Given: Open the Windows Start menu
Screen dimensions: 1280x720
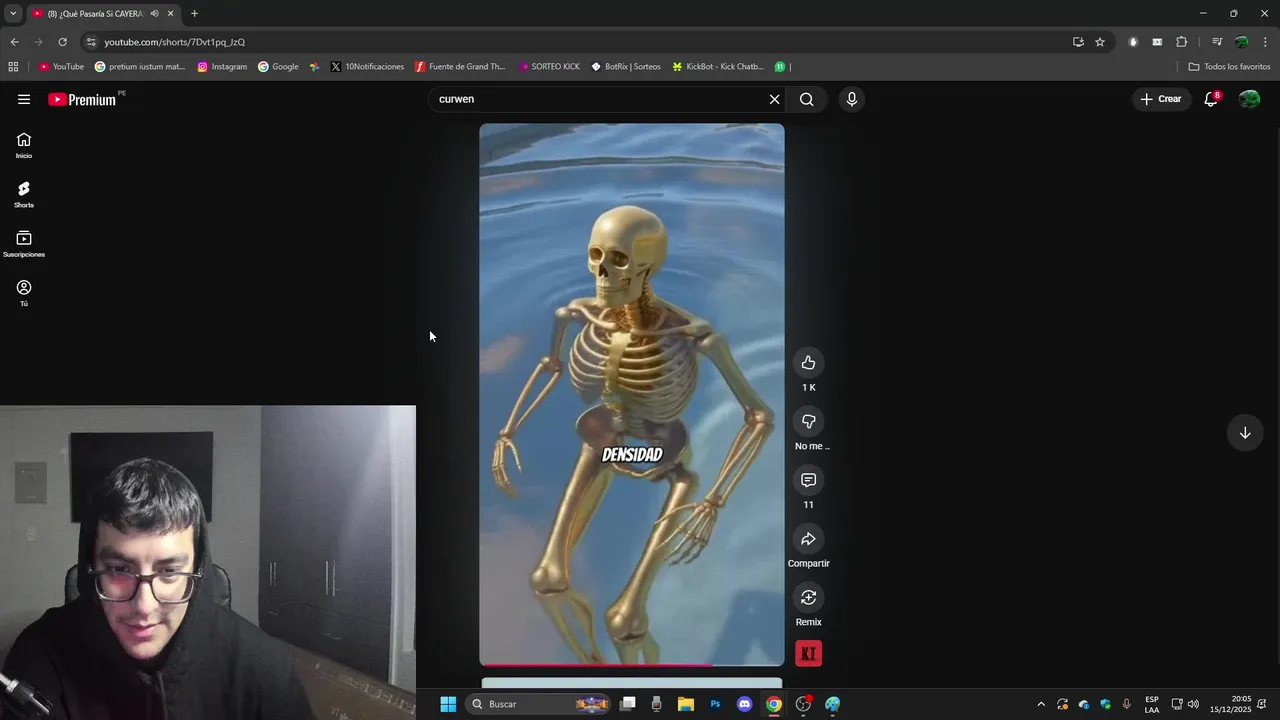Looking at the screenshot, I should [448, 704].
